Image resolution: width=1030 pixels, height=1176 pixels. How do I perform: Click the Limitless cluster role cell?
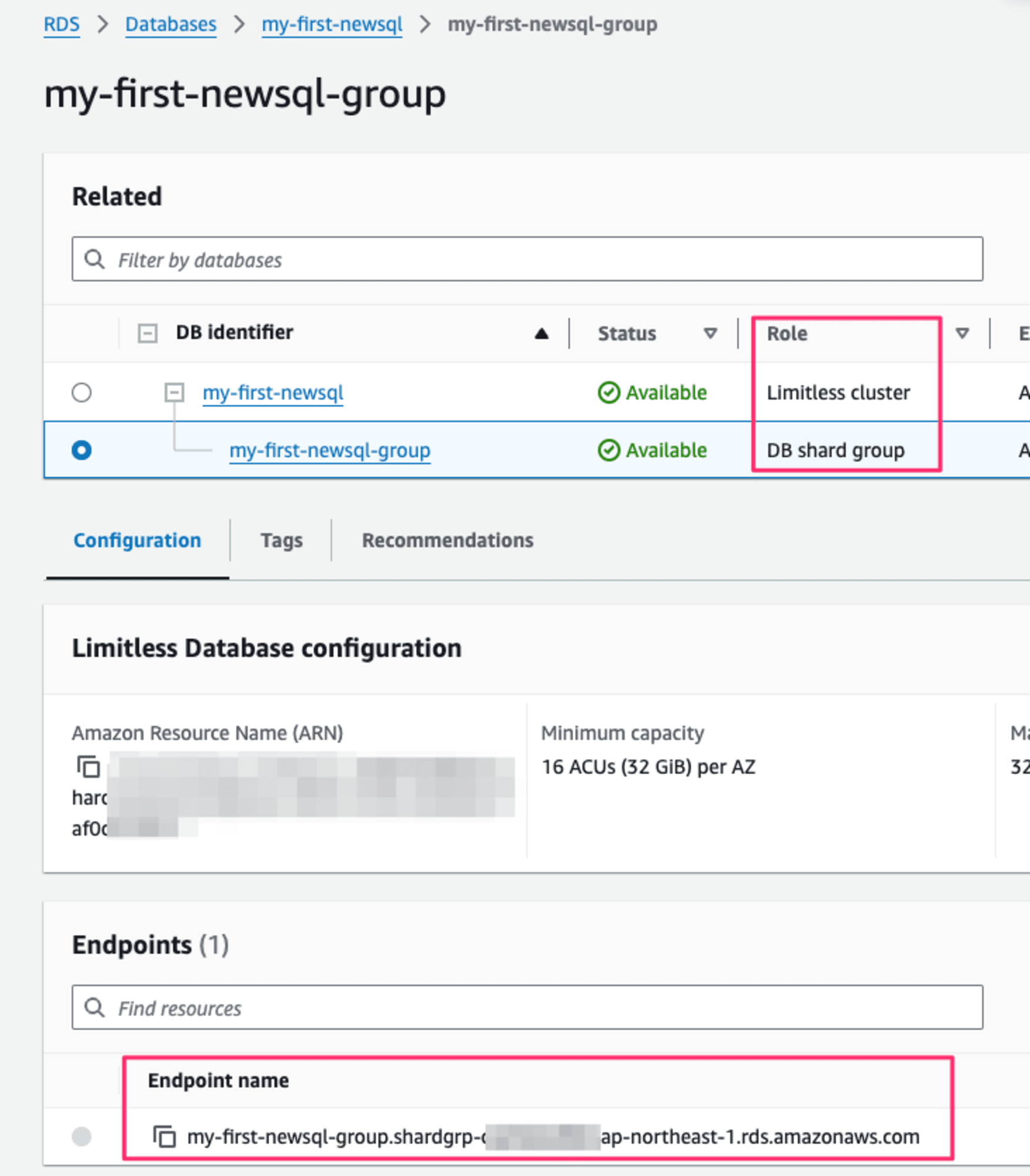[838, 392]
